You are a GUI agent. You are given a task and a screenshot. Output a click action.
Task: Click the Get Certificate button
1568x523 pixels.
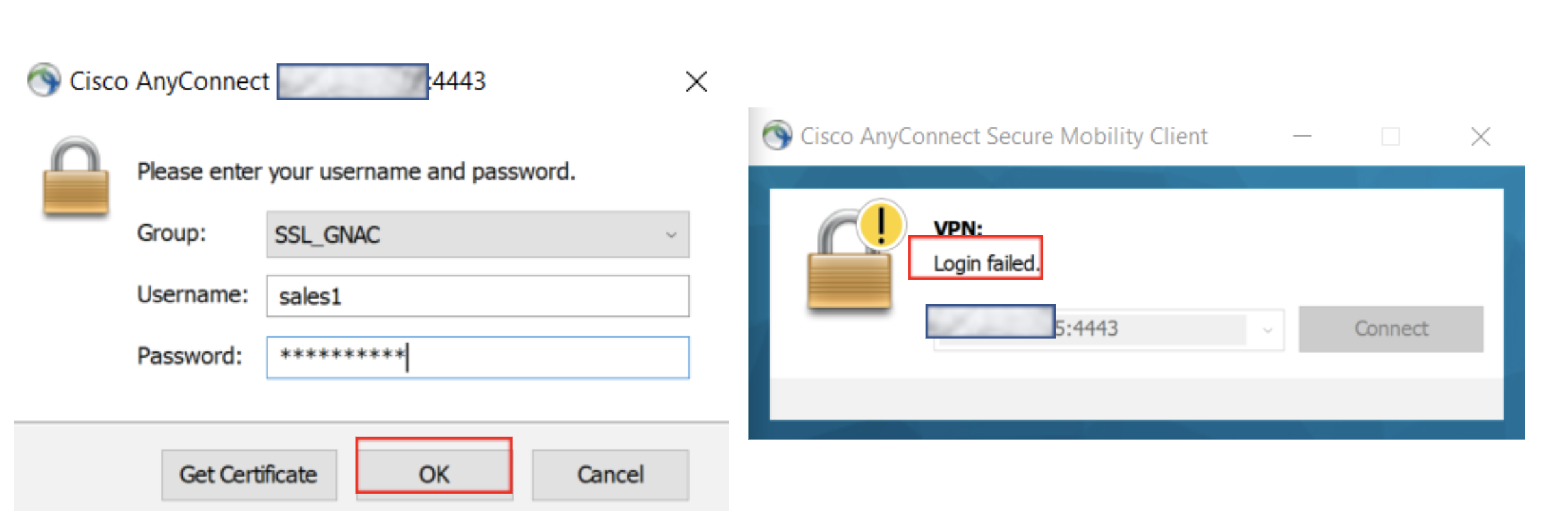(249, 475)
